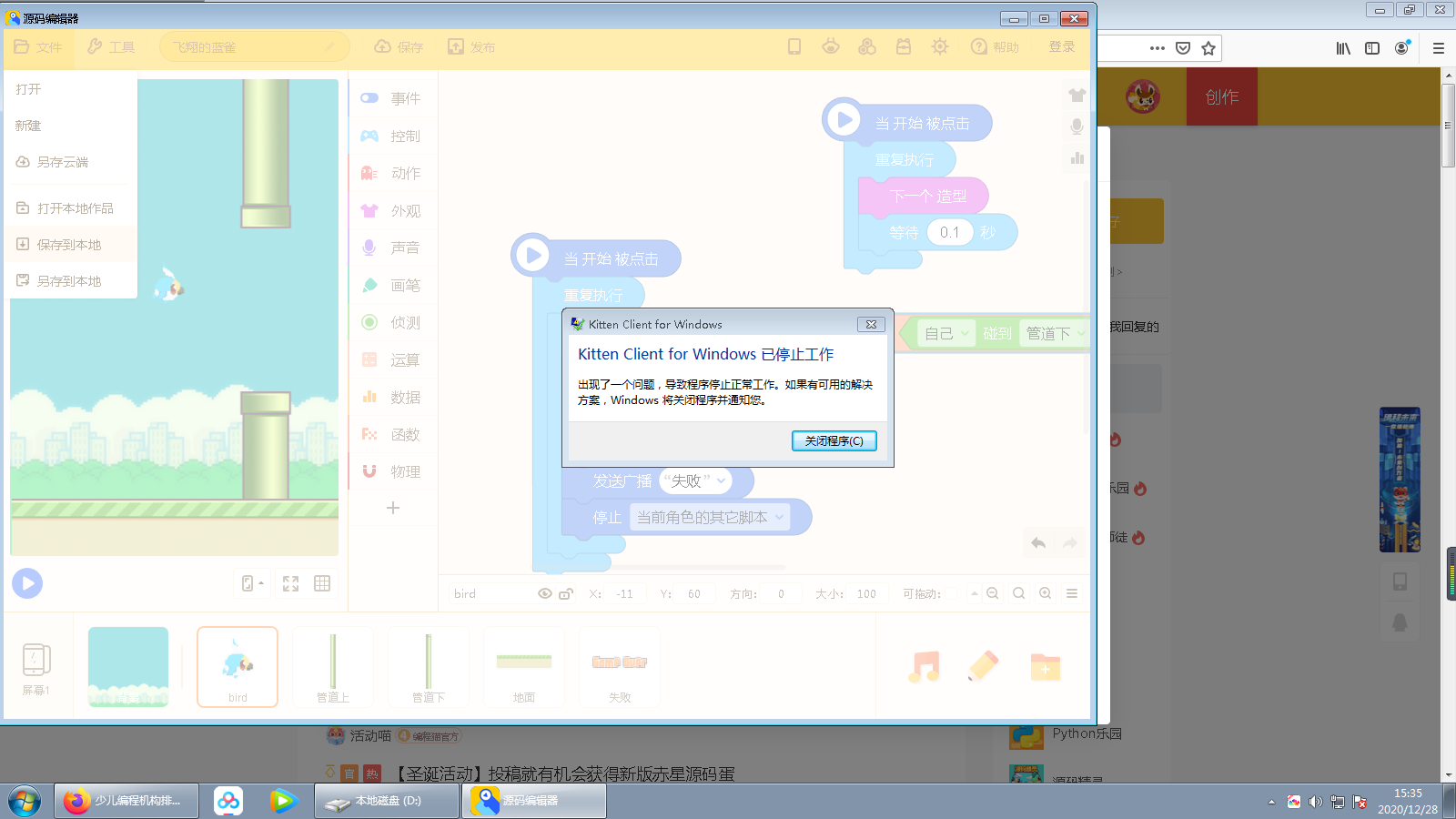Open the 当前角色的其它脚本 stop dropdown

point(709,517)
